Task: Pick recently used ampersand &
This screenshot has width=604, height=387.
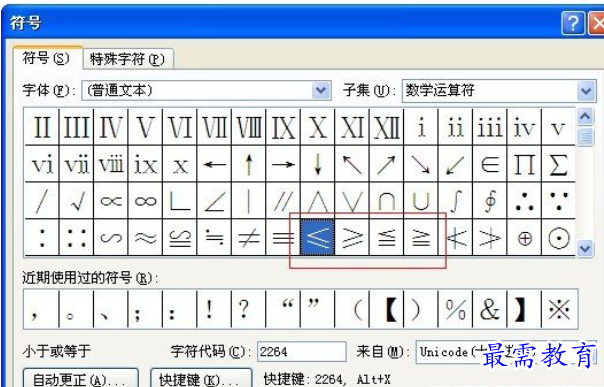Action: [x=490, y=309]
